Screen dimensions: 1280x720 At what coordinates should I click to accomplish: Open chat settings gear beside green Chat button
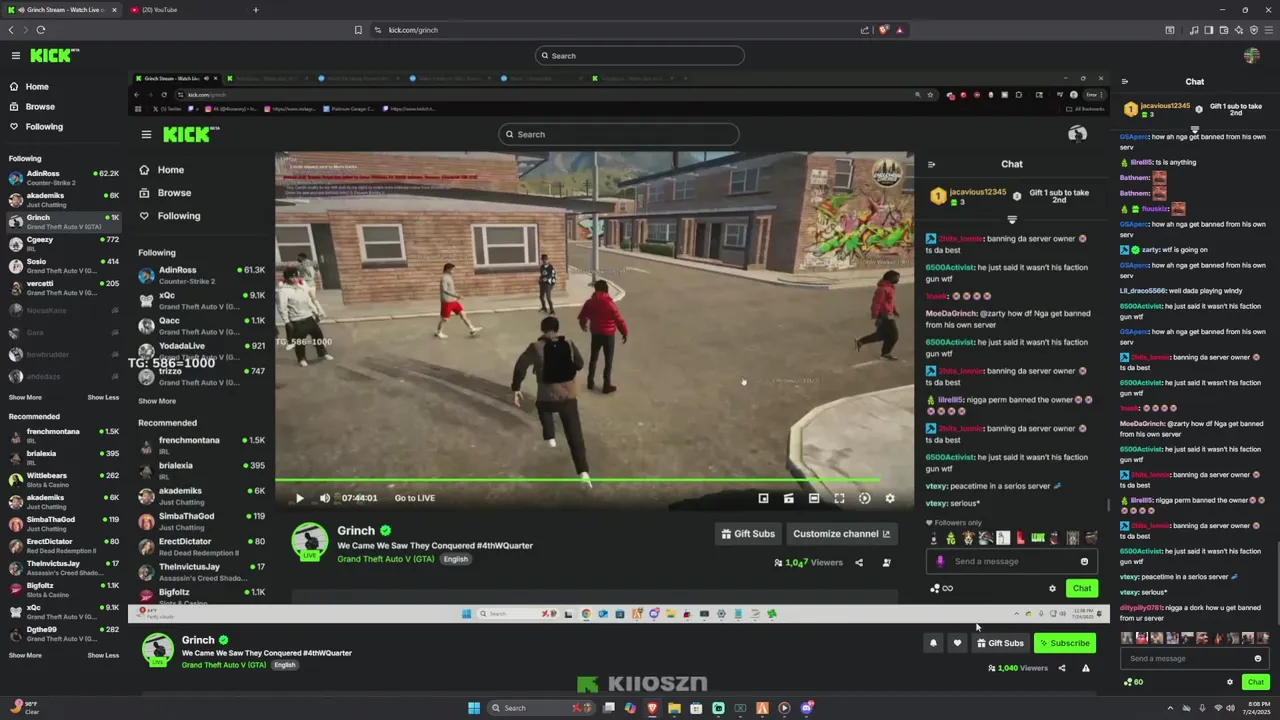1230,682
